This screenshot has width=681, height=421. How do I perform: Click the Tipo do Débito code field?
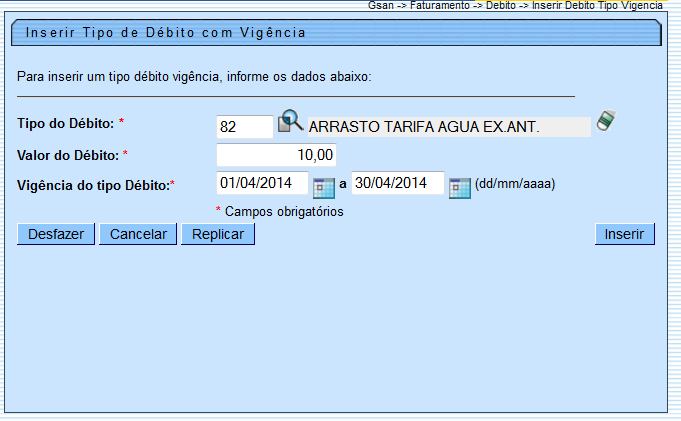(x=244, y=126)
